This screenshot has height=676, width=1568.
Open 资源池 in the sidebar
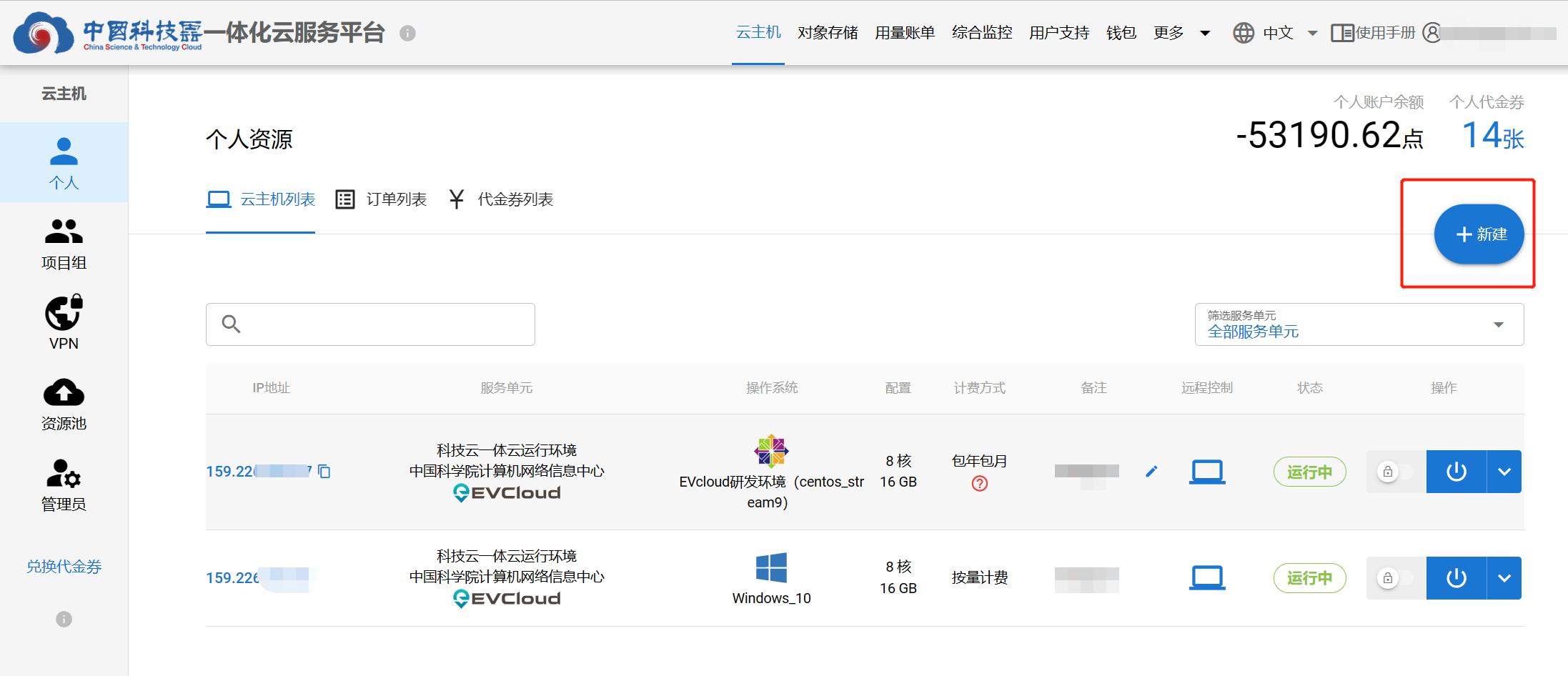coord(64,404)
